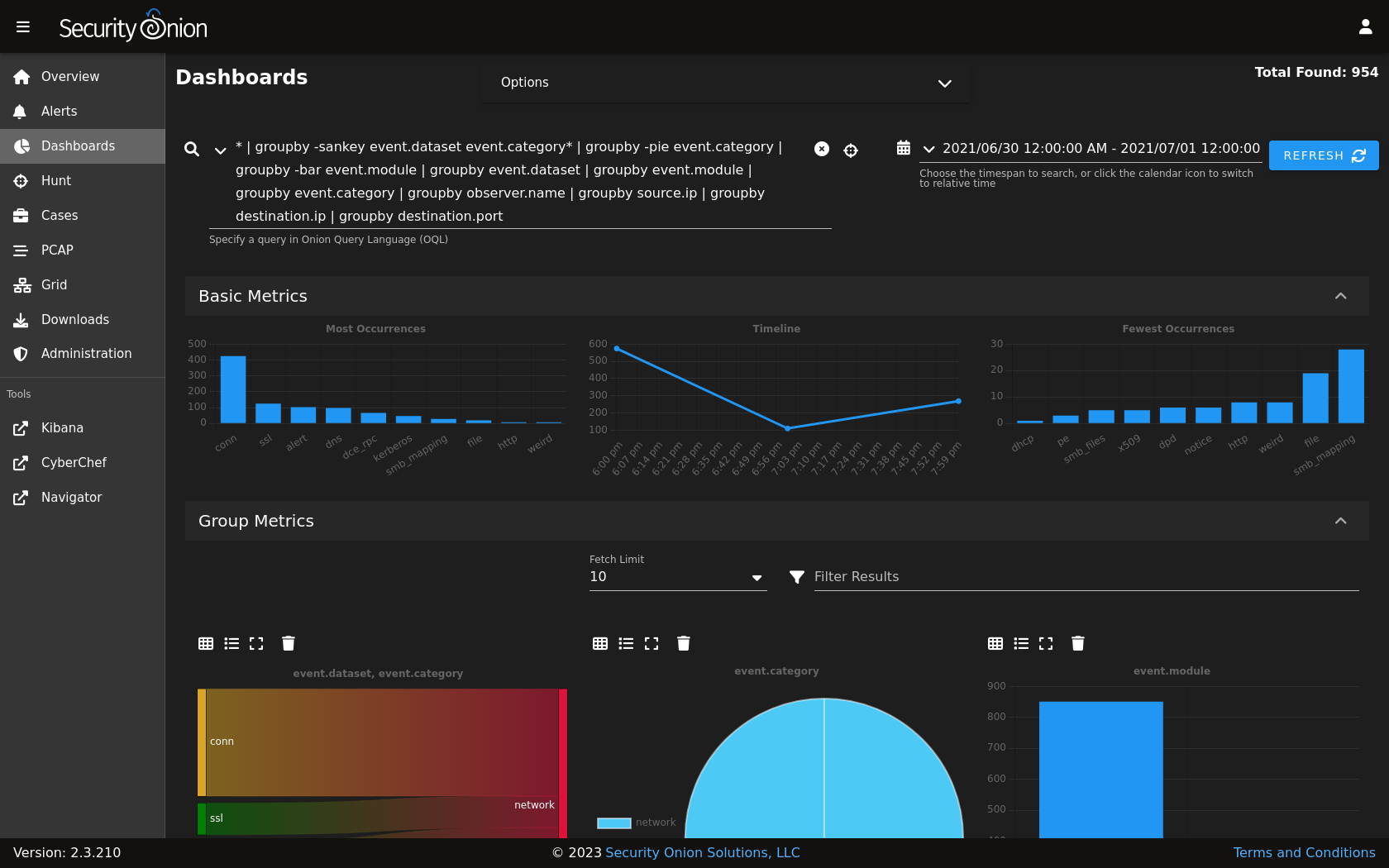Switch event.category chart to list view

pyautogui.click(x=626, y=643)
